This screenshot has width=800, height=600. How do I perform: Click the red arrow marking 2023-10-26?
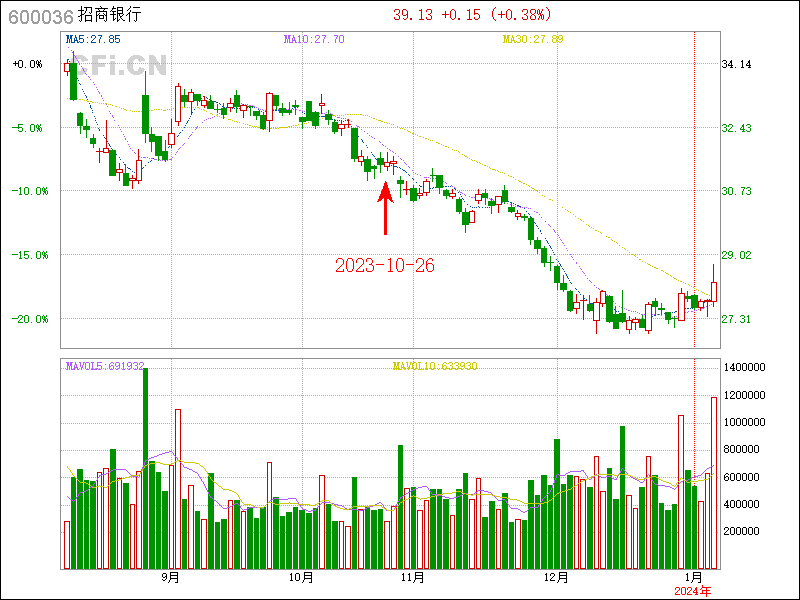[385, 207]
